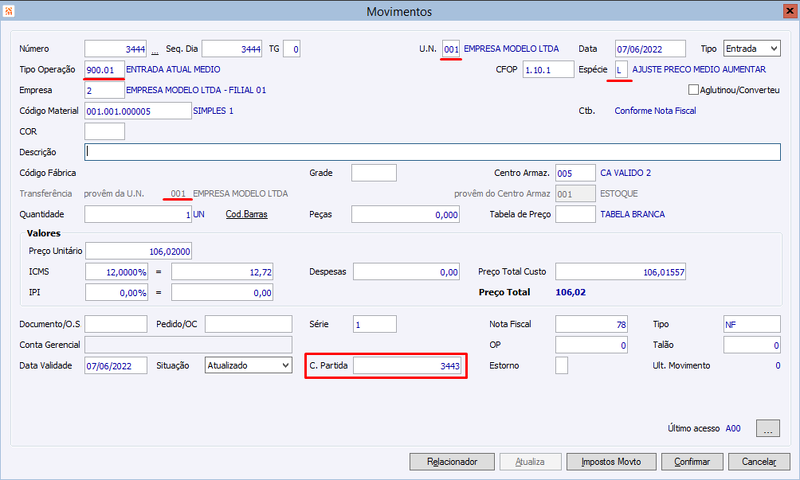
Task: Click the Espécie field
Action: coord(621,69)
